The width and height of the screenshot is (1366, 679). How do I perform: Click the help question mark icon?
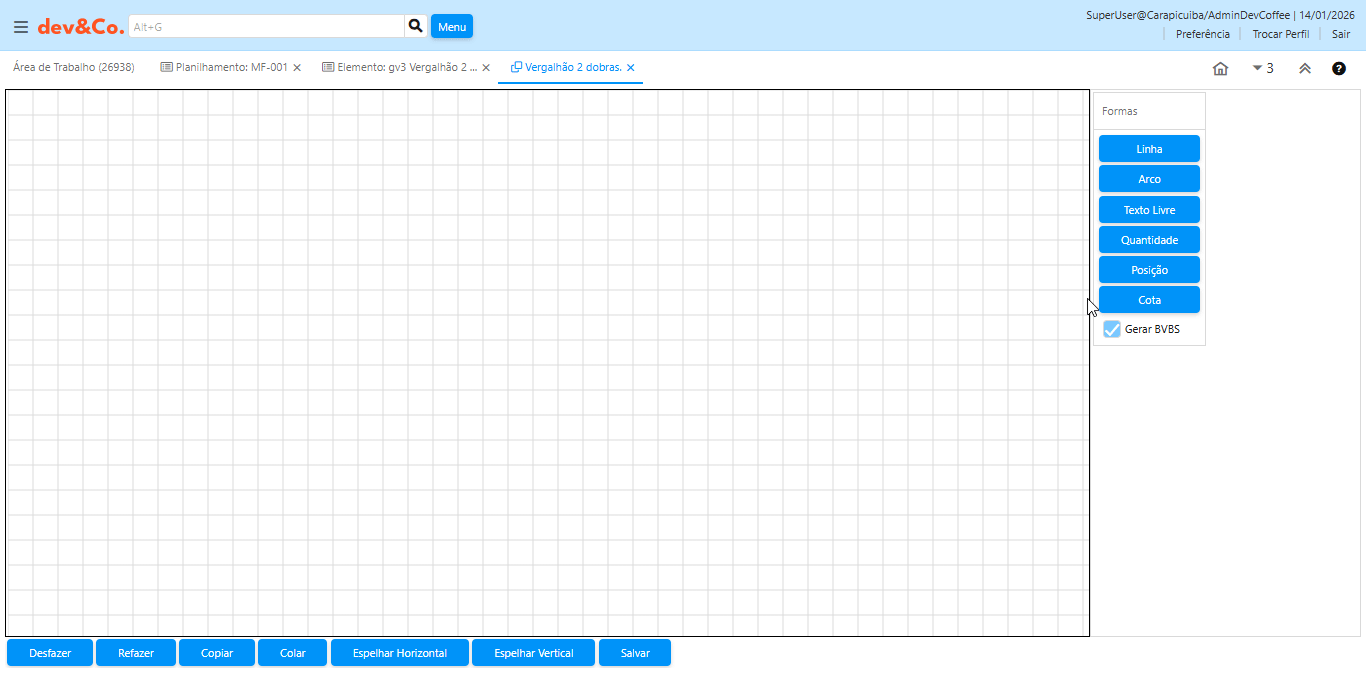coord(1338,69)
